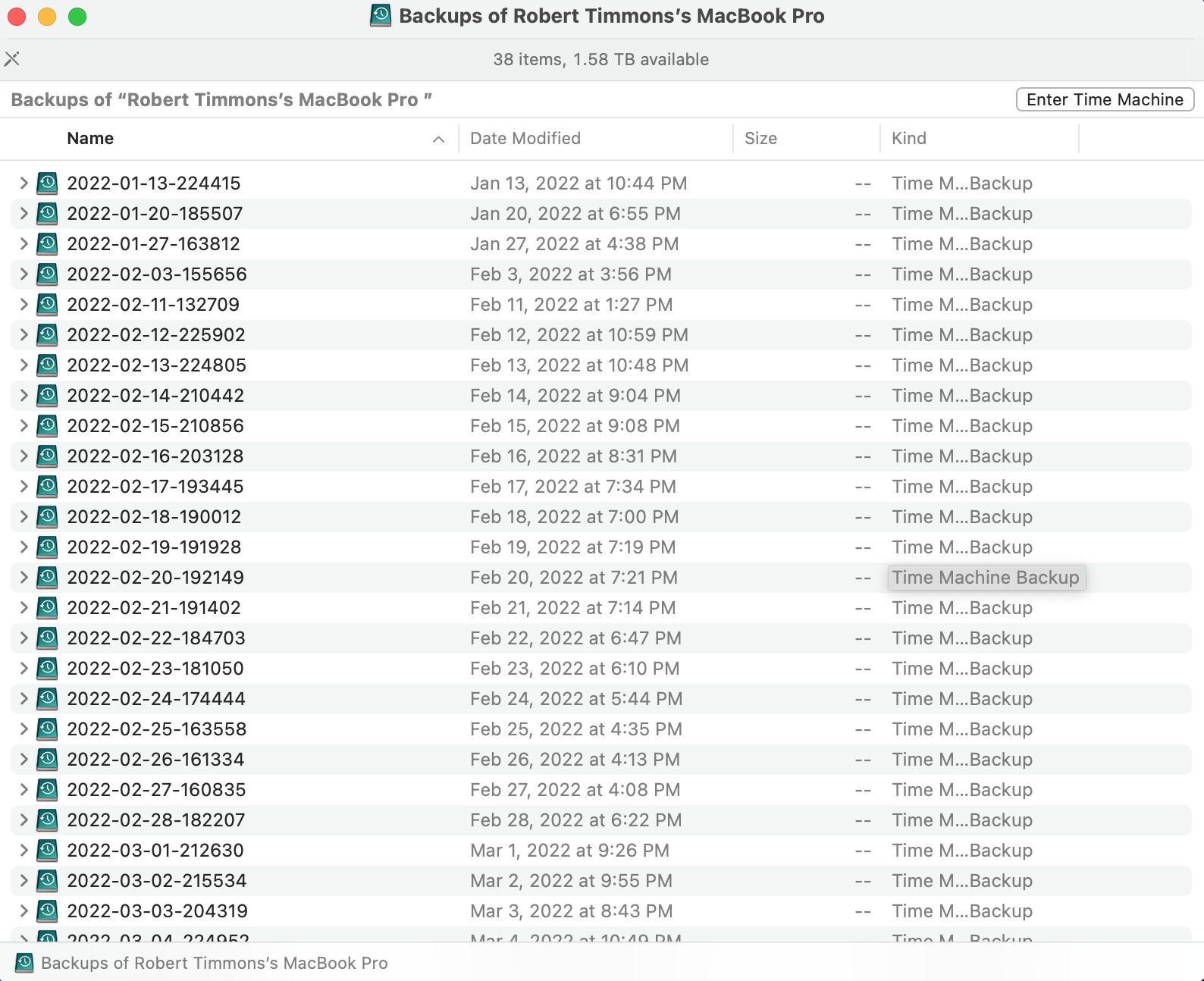Sort the list by the Name column
The height and width of the screenshot is (981, 1204).
(x=90, y=139)
